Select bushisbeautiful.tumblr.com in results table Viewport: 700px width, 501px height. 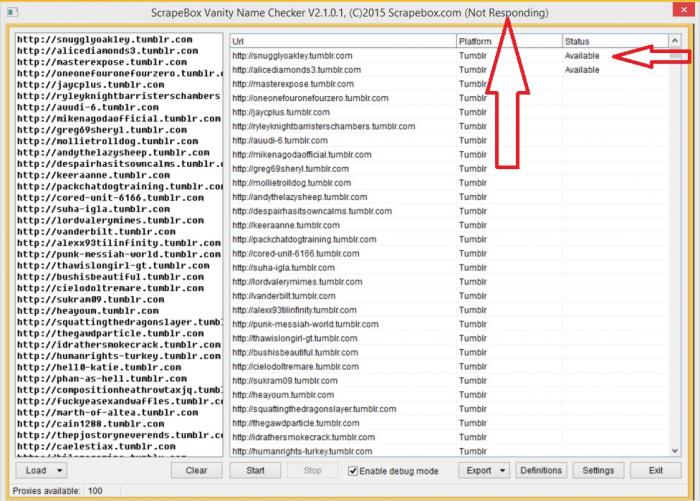tap(295, 353)
